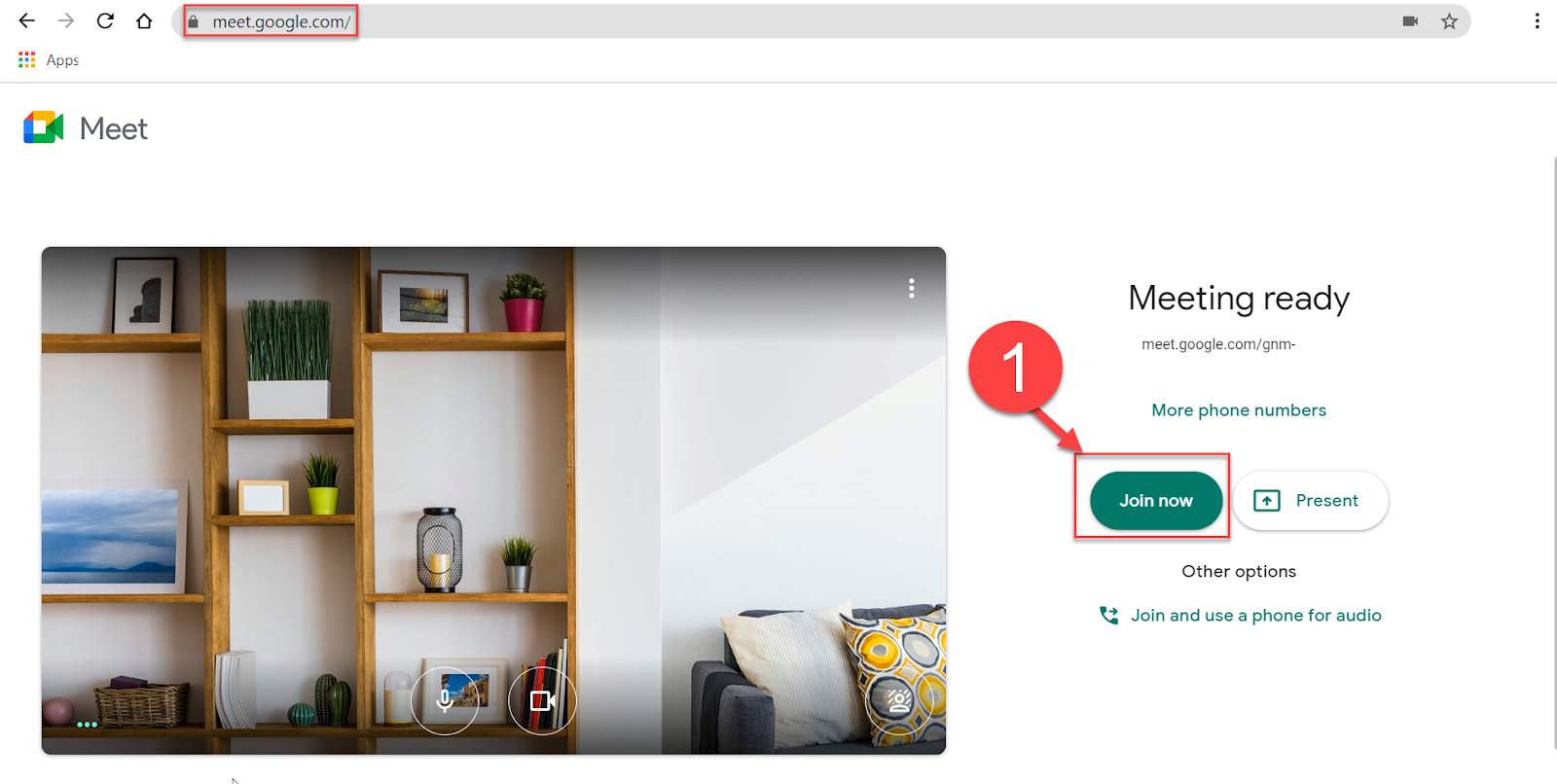This screenshot has width=1557, height=784.
Task: Click the browser forward arrow
Action: [x=66, y=20]
